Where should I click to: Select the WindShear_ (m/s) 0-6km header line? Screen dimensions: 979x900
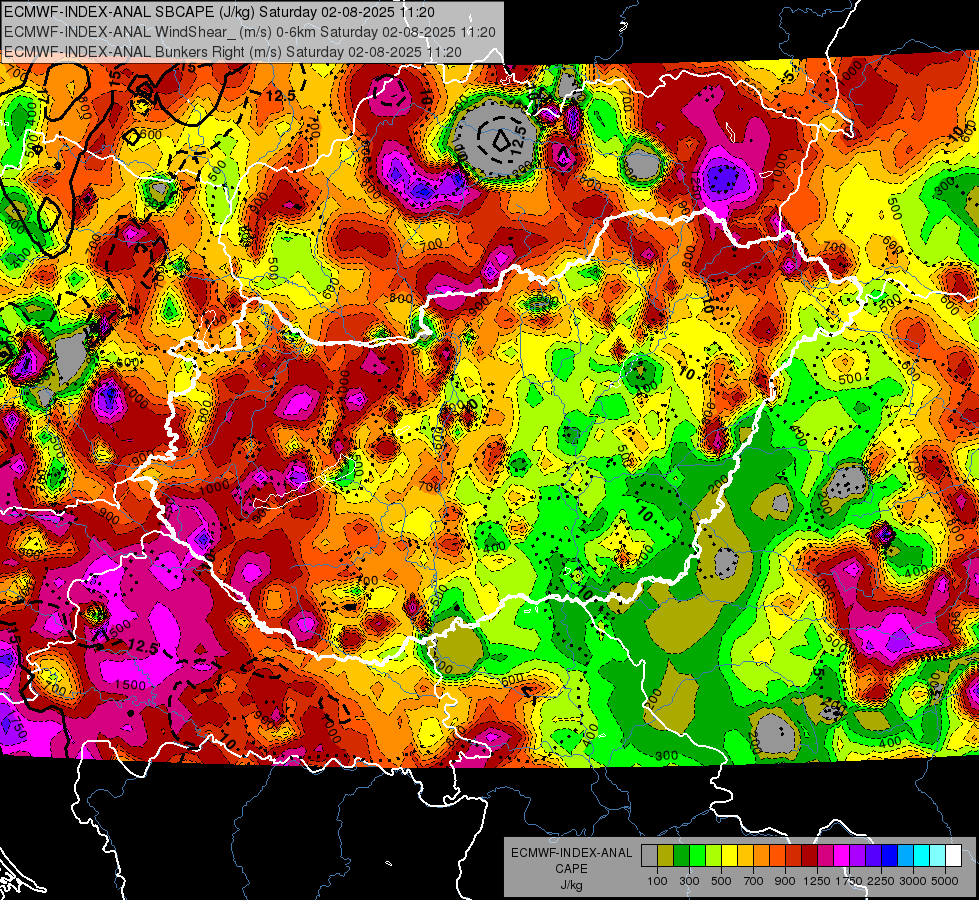point(250,32)
